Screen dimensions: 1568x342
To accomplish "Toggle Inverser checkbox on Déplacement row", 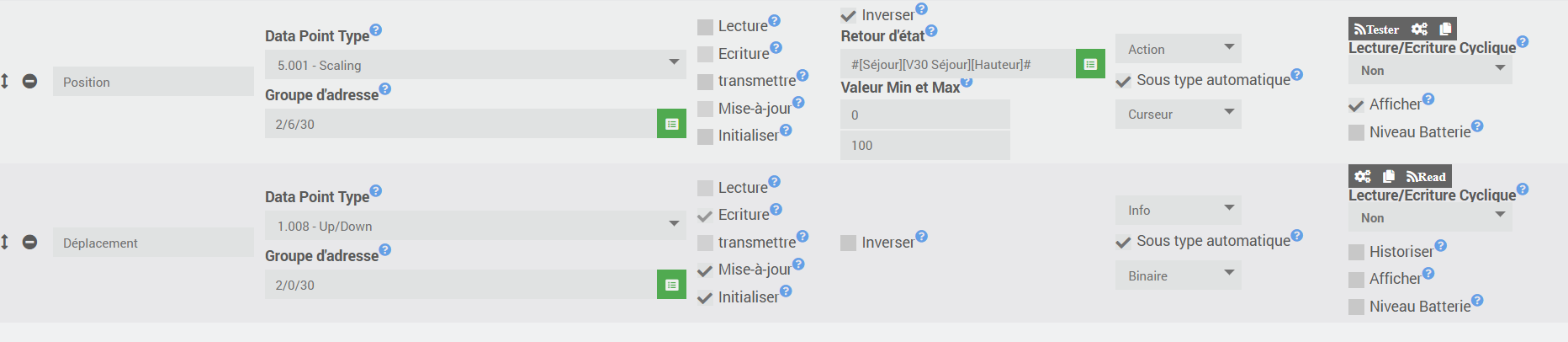I will click(848, 243).
